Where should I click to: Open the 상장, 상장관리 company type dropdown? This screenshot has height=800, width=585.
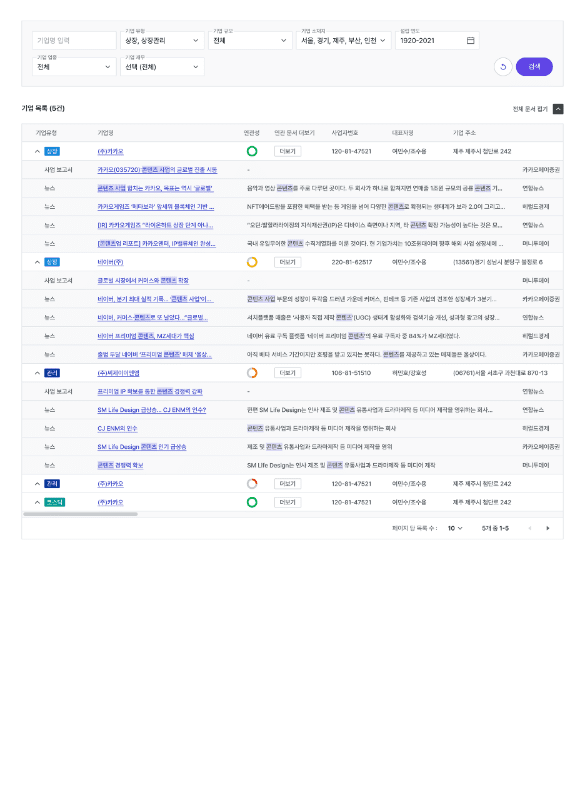pyautogui.click(x=162, y=40)
